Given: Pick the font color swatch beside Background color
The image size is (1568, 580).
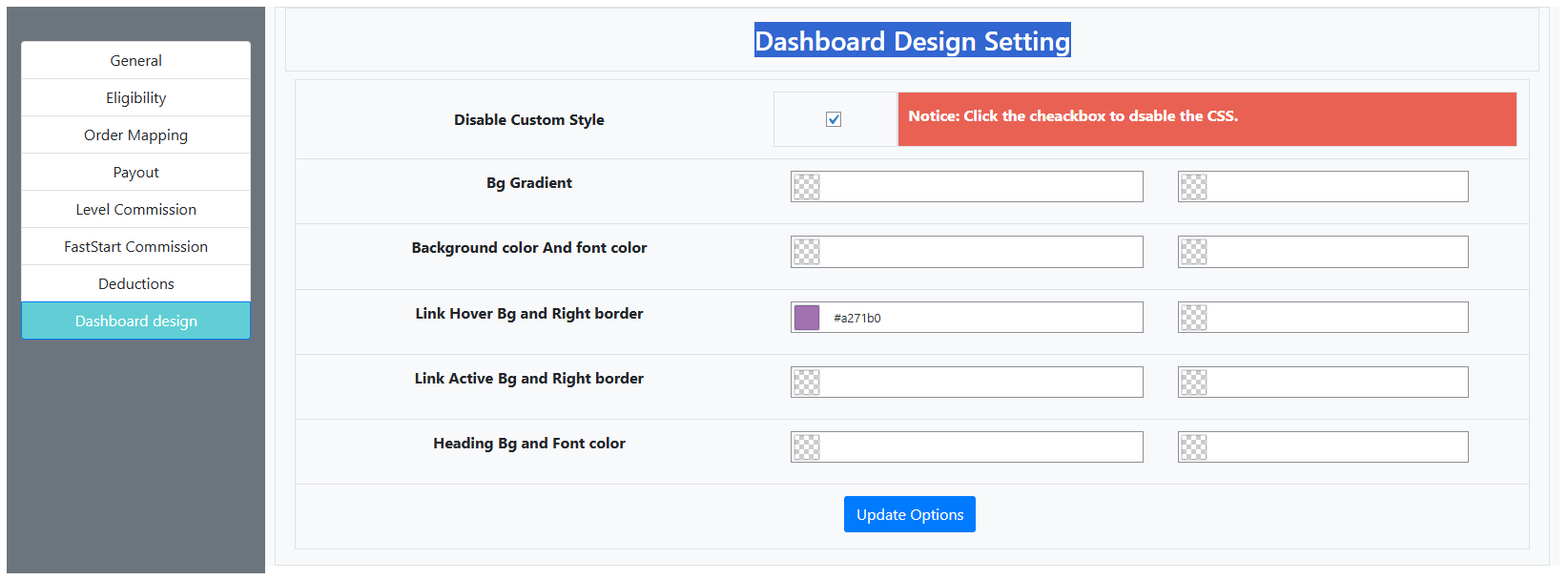Looking at the screenshot, I should click(1194, 252).
